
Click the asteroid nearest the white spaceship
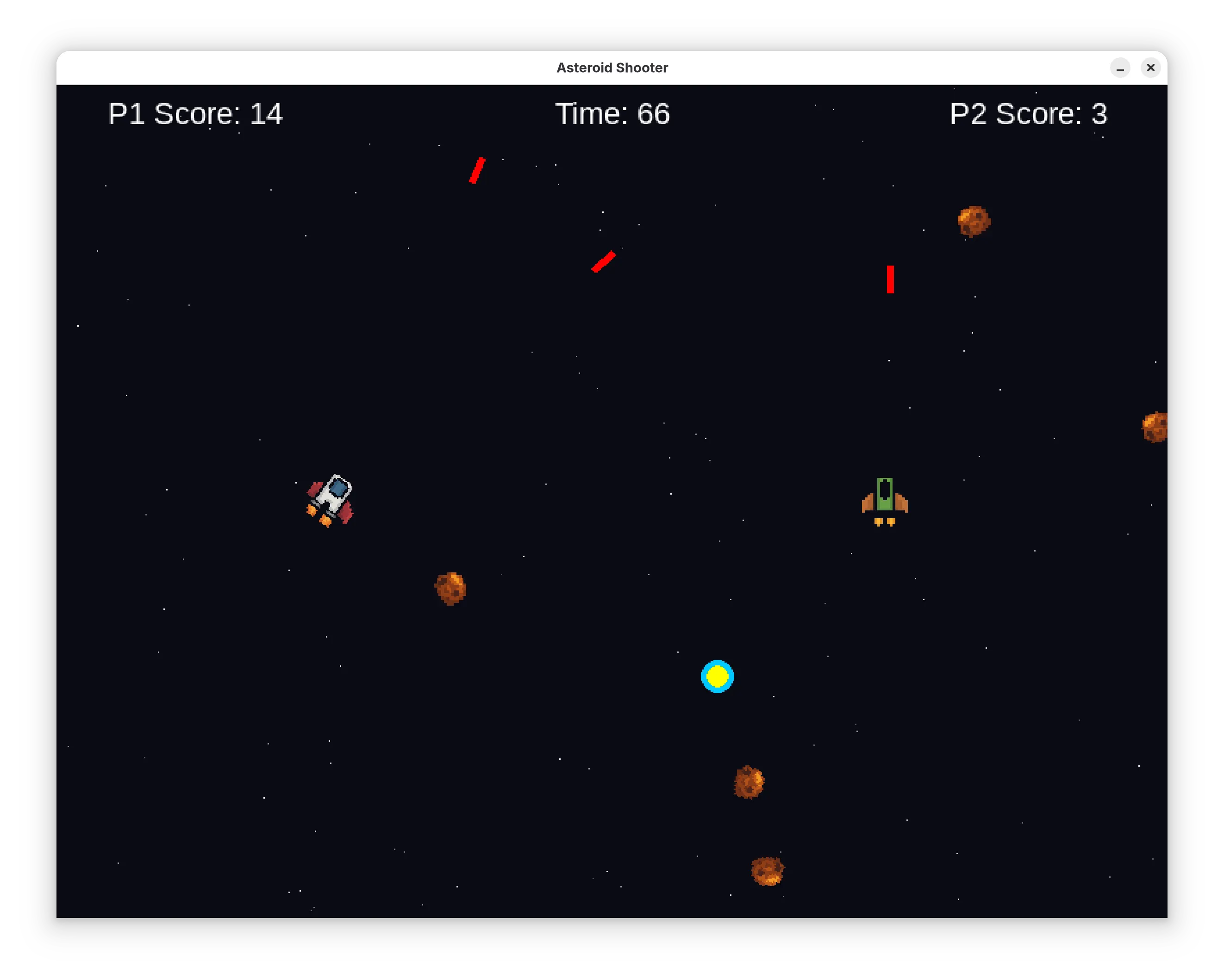pos(451,589)
